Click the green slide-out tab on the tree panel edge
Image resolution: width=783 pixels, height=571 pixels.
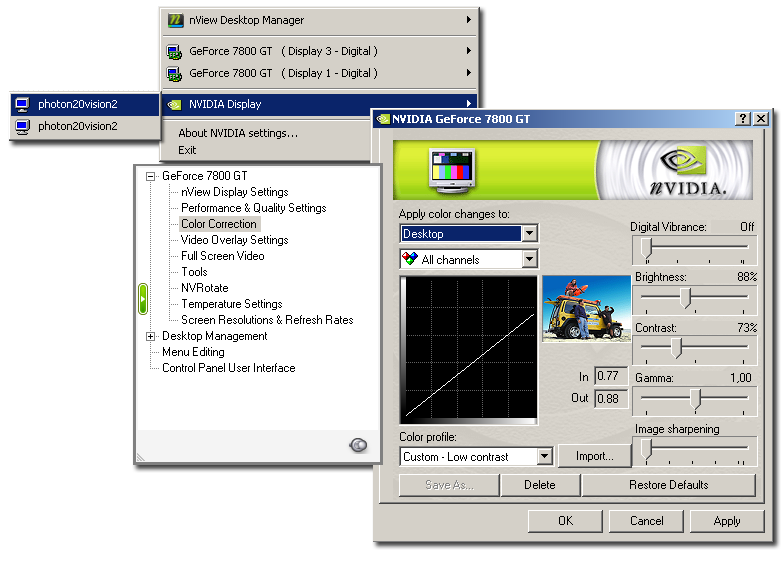pyautogui.click(x=143, y=299)
